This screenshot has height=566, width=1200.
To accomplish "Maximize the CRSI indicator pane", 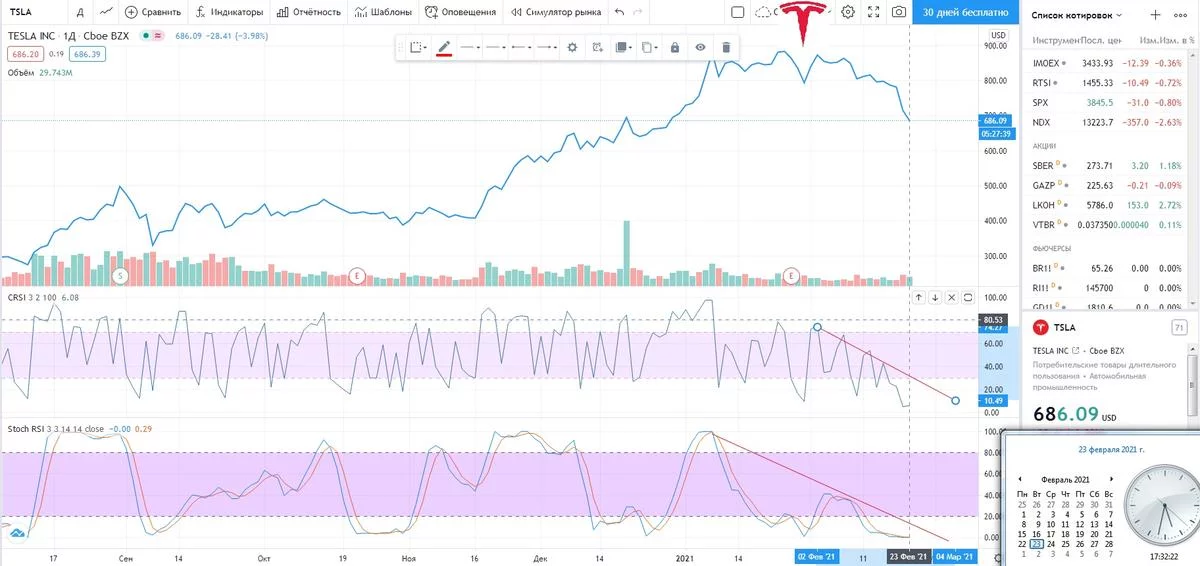I will pyautogui.click(x=967, y=297).
